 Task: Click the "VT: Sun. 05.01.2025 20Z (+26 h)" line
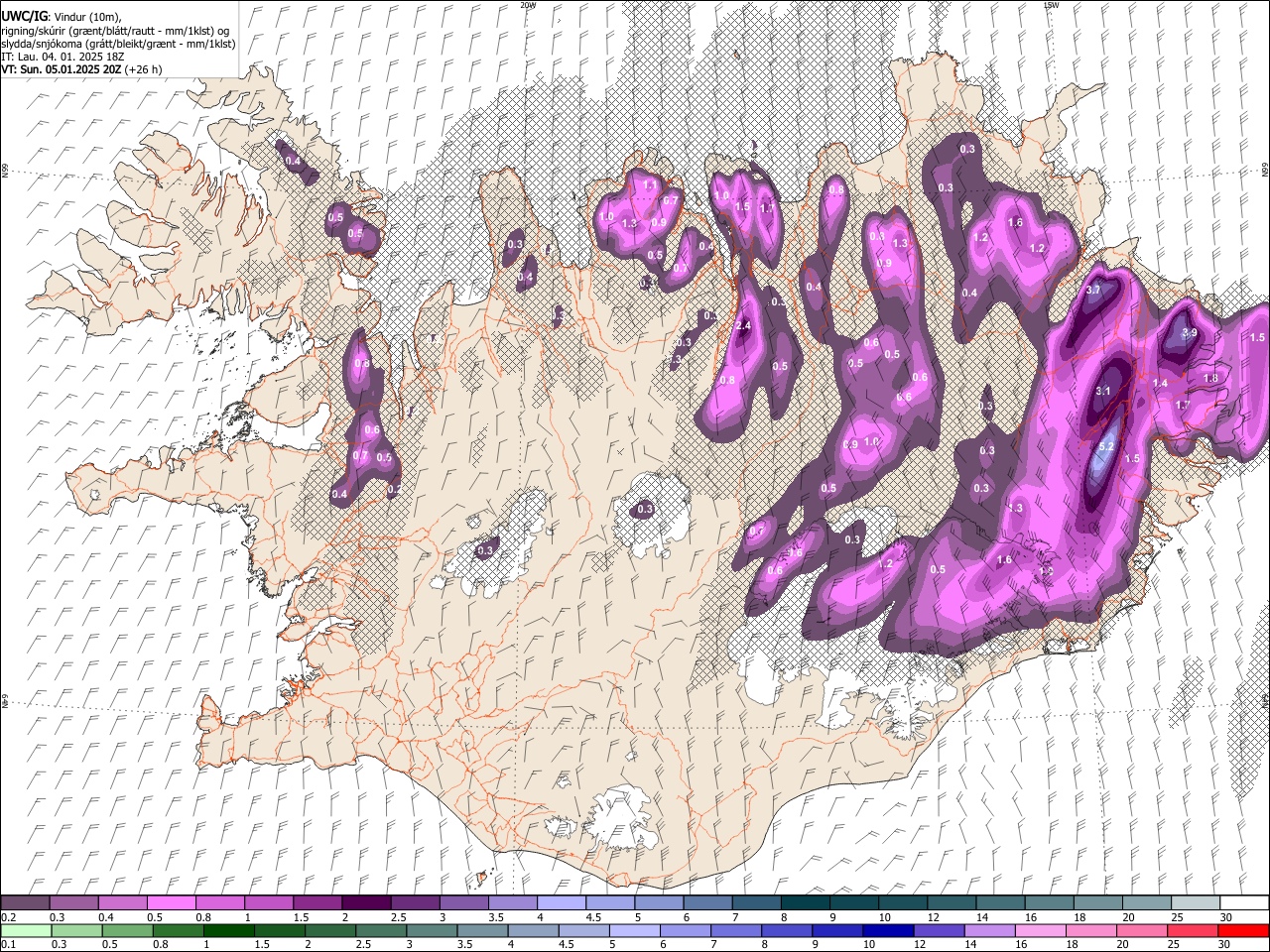(x=81, y=69)
